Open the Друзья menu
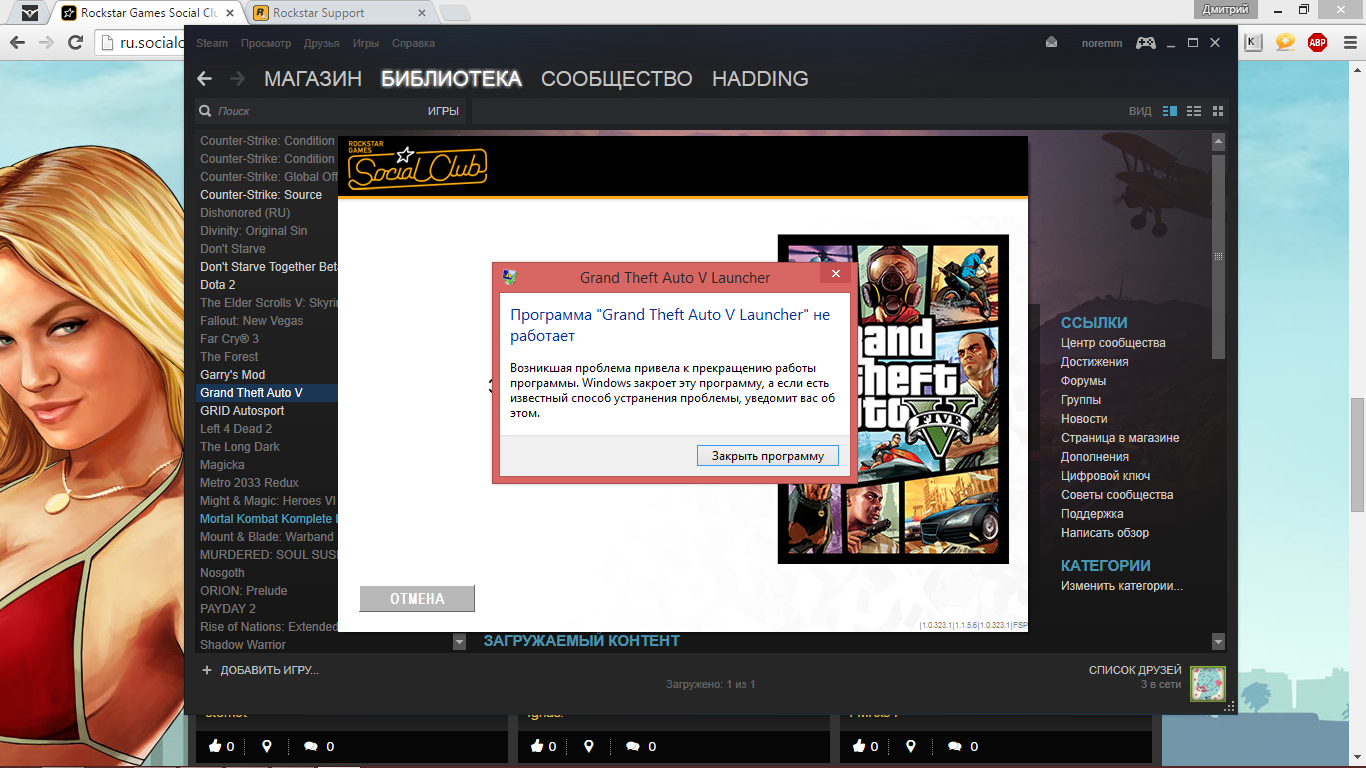Screen dimensions: 1366x768 (x=321, y=43)
